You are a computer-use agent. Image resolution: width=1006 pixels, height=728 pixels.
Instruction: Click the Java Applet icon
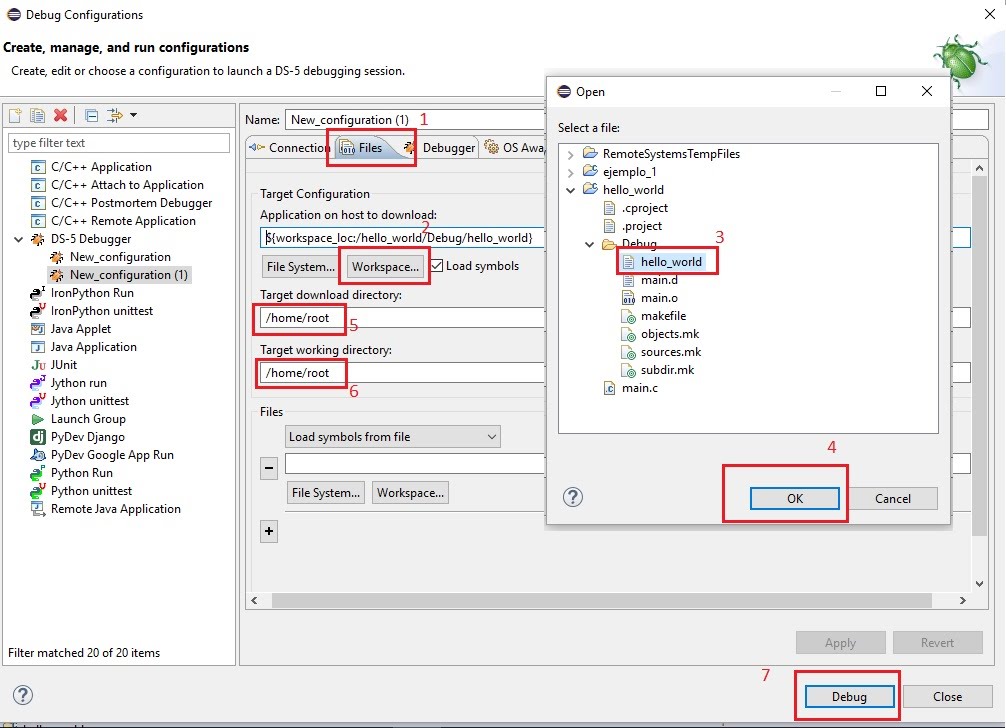[38, 329]
